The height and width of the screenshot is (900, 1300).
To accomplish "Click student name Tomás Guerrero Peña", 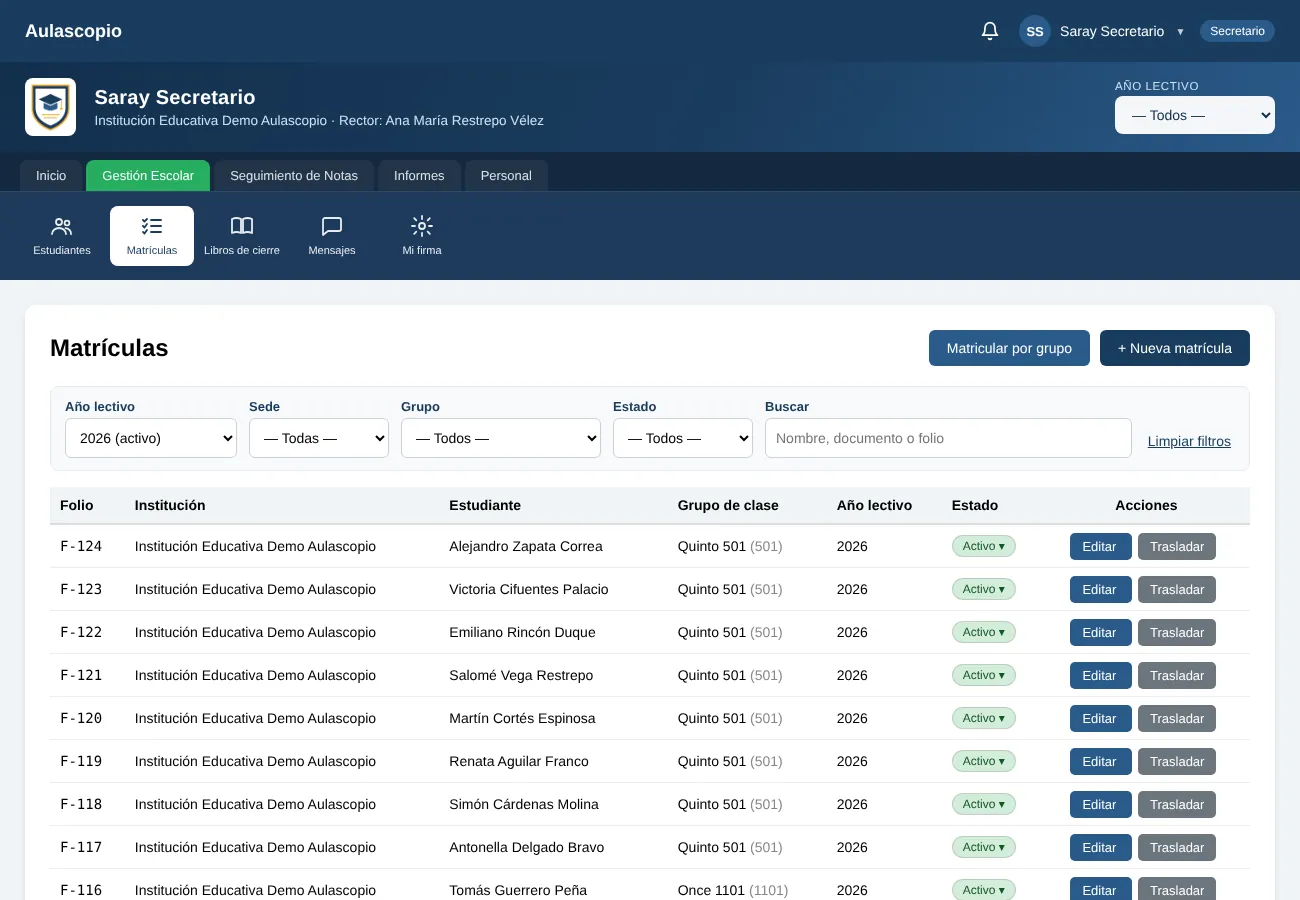I will click(518, 890).
